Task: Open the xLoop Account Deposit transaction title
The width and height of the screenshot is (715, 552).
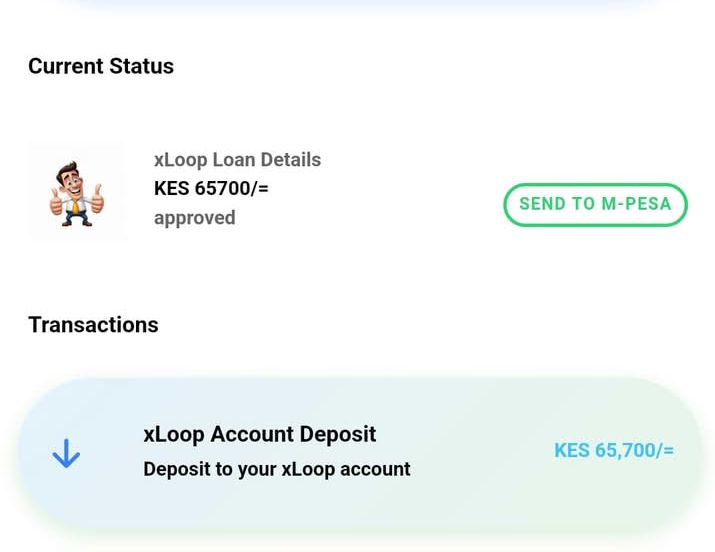Action: [x=259, y=434]
